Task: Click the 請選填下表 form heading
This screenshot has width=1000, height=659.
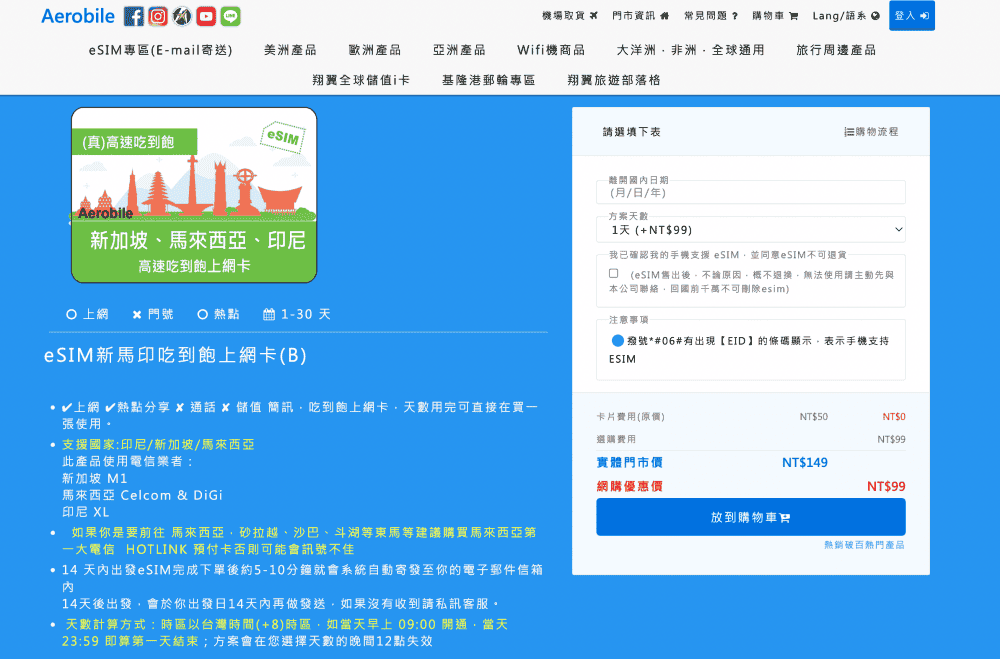Action: (x=631, y=132)
